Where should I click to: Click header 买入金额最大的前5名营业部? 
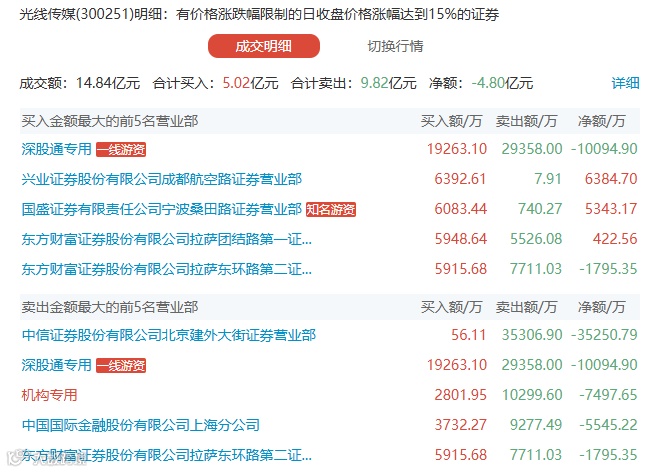[110, 121]
